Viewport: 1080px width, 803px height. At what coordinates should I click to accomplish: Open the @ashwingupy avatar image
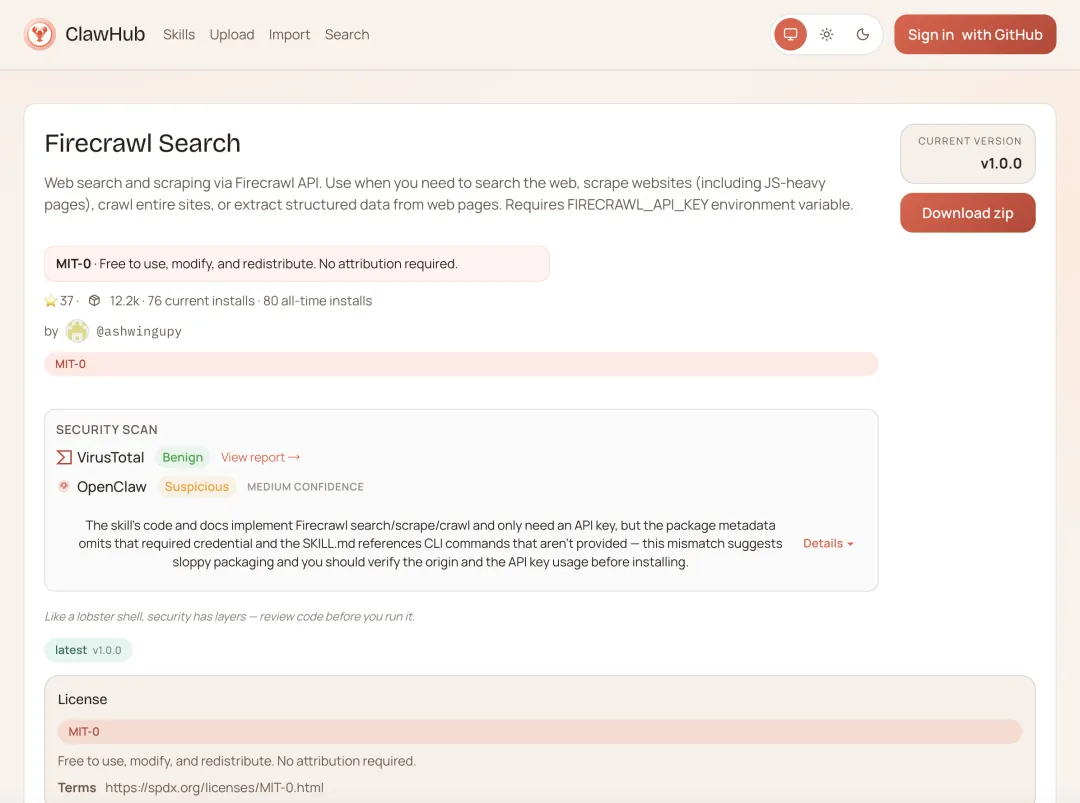77,331
